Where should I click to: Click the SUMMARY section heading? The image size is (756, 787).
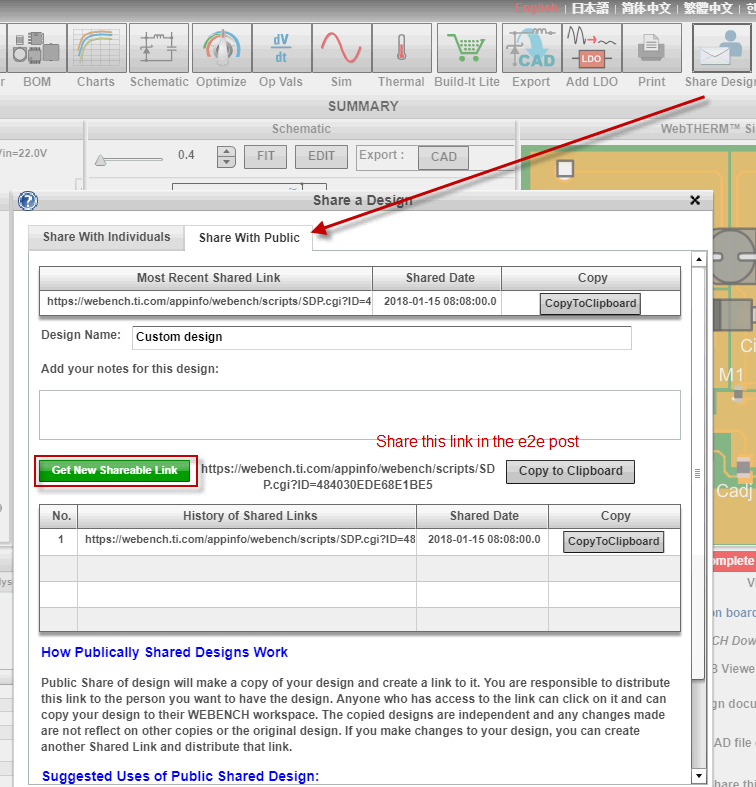[363, 106]
